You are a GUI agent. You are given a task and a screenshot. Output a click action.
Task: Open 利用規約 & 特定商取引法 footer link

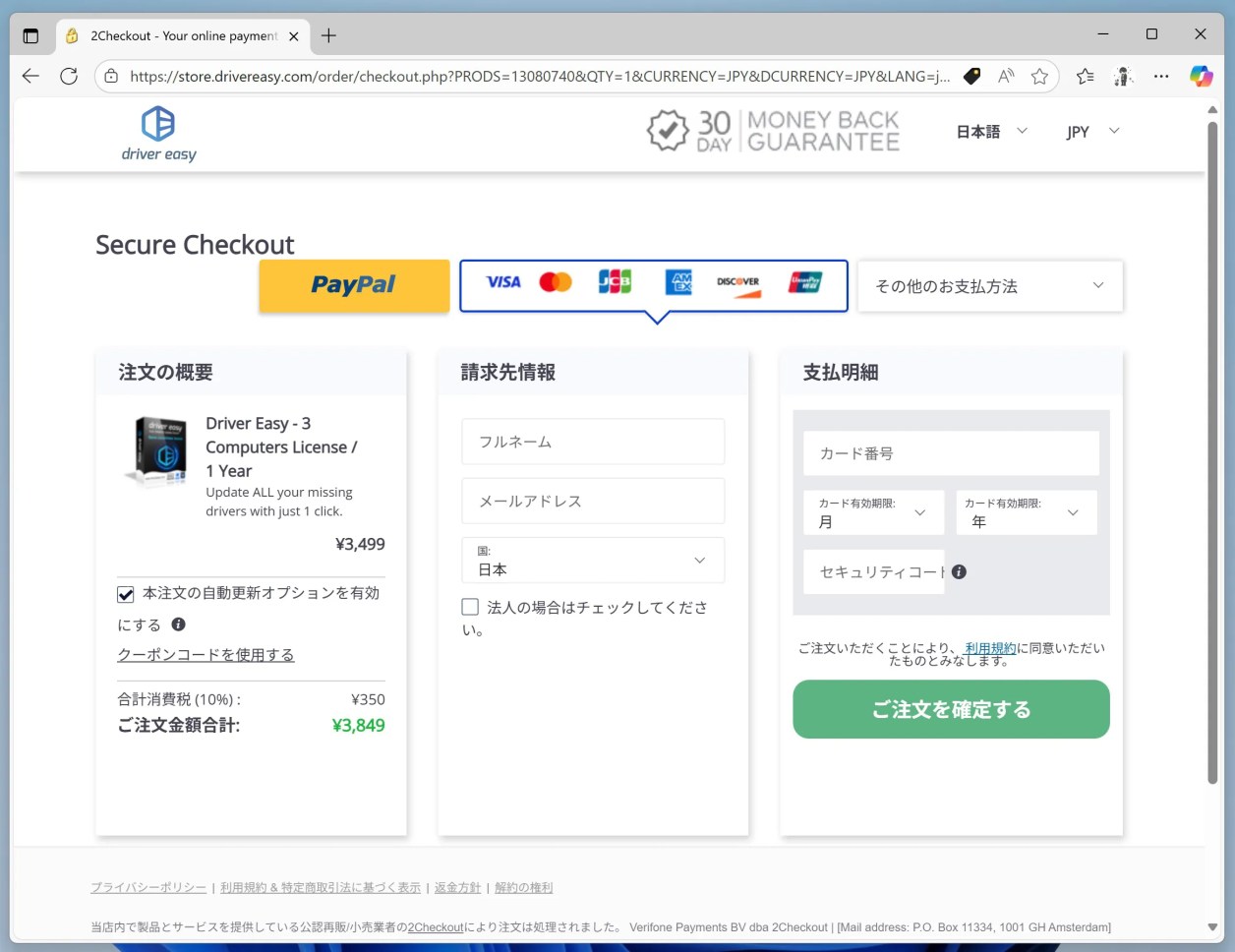coord(321,887)
